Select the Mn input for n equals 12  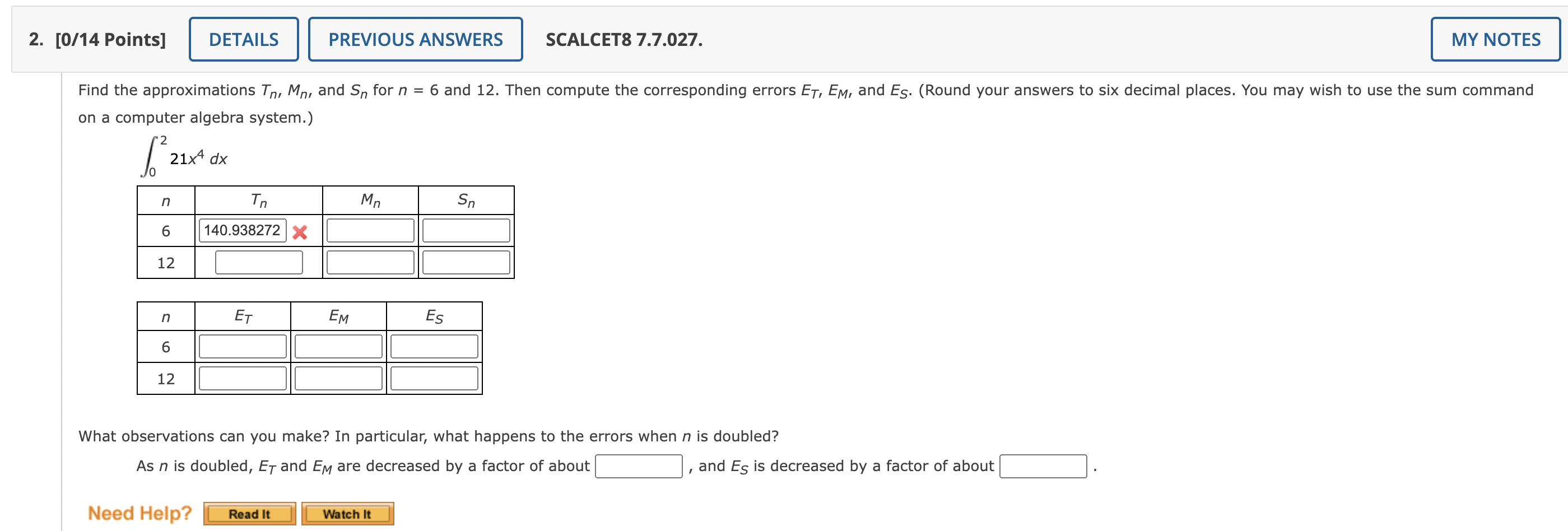pos(370,262)
